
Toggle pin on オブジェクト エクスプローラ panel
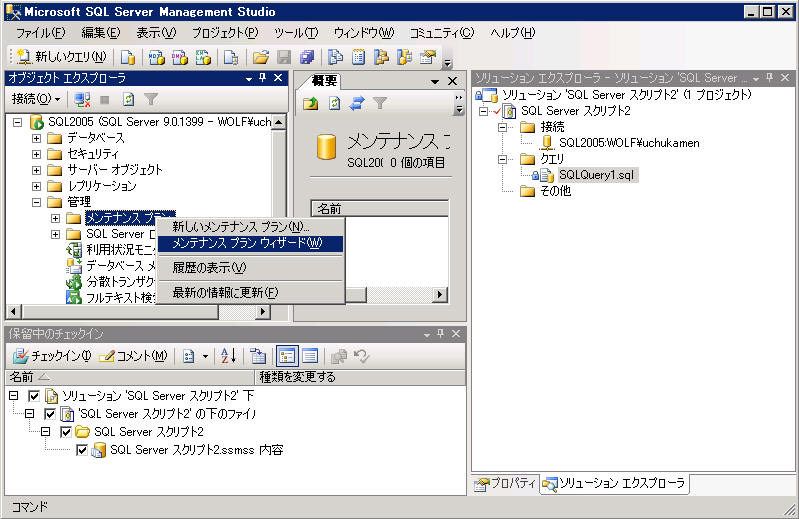(x=263, y=78)
